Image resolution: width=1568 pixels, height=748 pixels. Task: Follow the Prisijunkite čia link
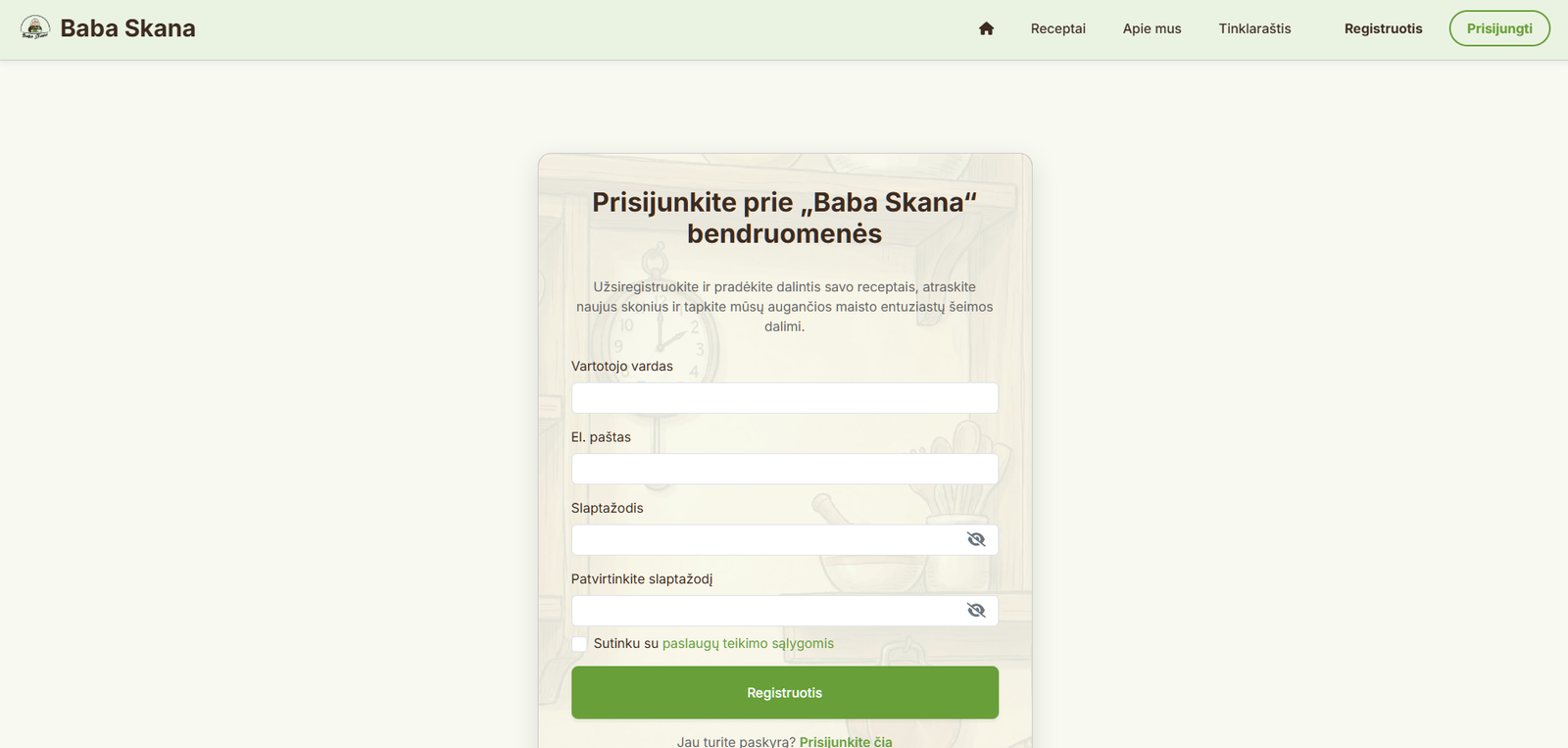[x=846, y=741]
